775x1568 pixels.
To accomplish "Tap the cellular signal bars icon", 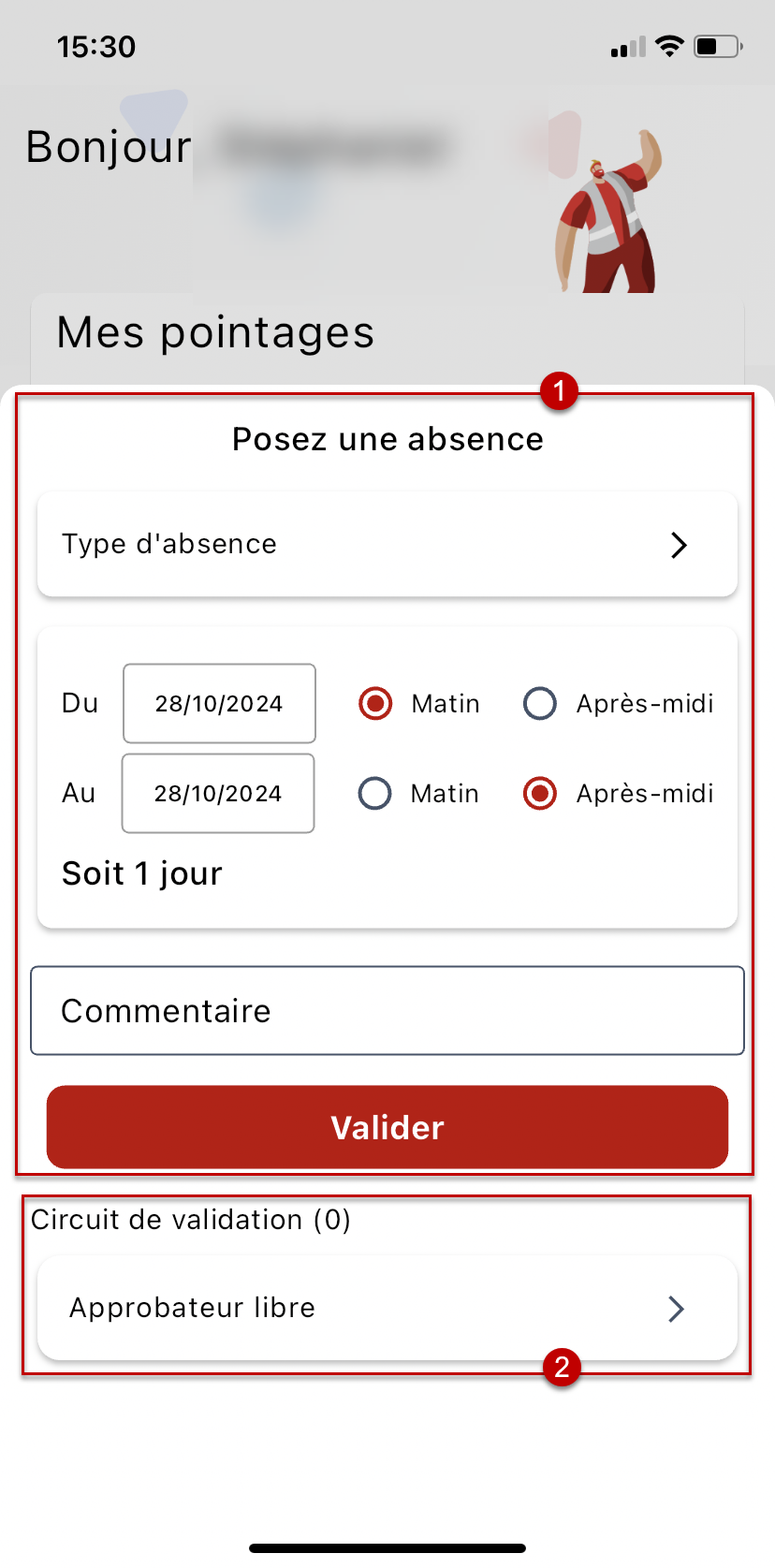I will (628, 47).
